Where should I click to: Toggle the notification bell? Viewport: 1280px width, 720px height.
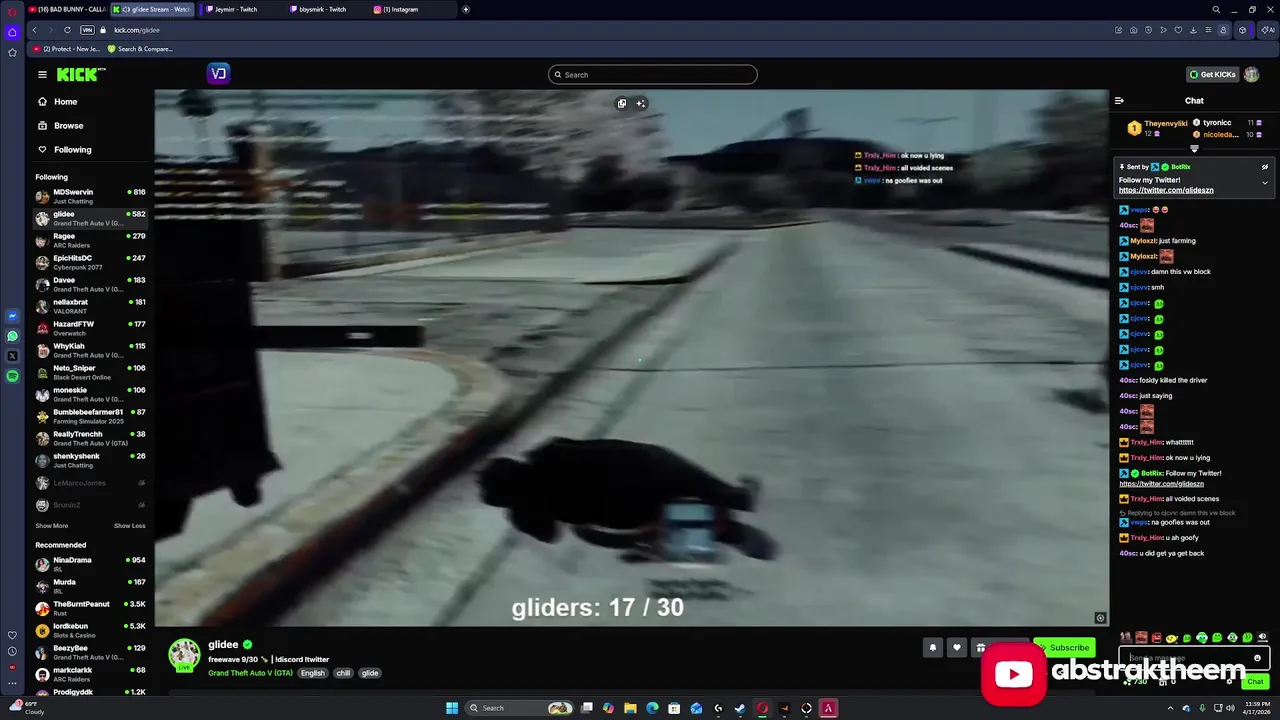pyautogui.click(x=933, y=648)
